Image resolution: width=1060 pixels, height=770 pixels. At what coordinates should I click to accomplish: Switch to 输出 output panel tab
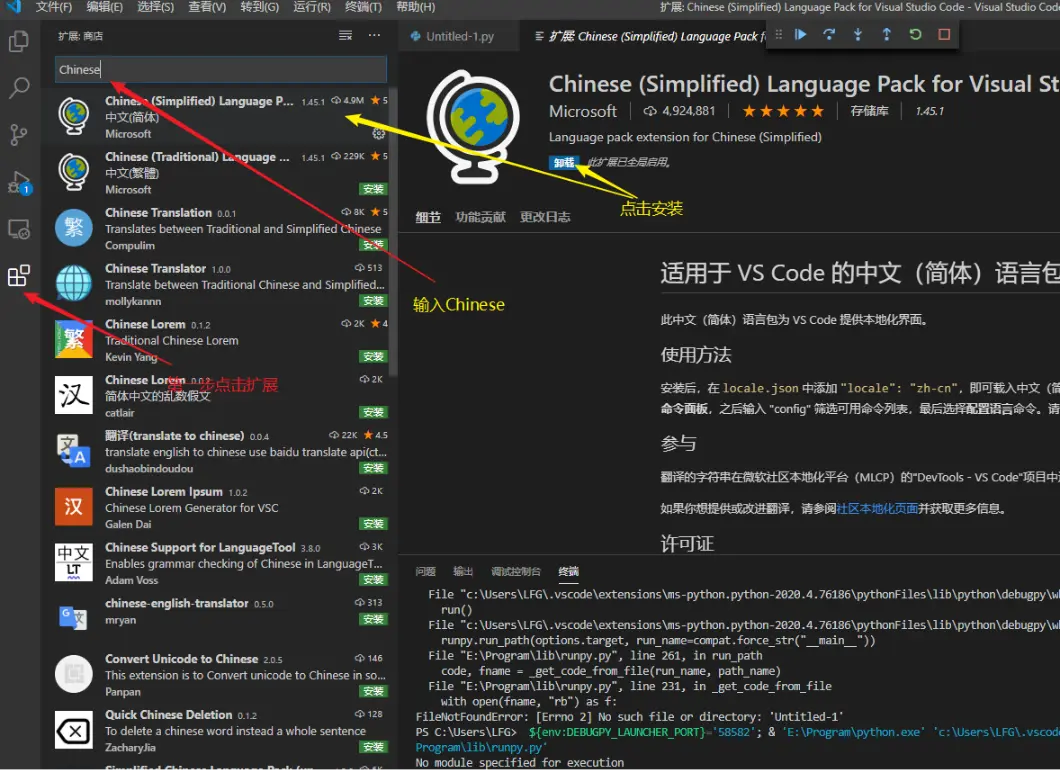click(x=463, y=571)
